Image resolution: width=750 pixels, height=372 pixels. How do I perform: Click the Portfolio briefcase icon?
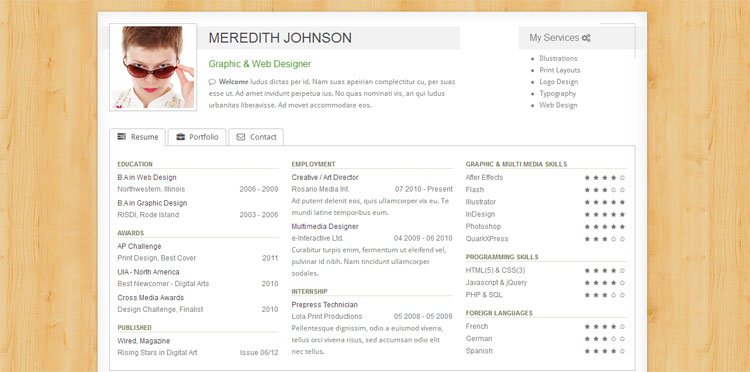tap(180, 137)
